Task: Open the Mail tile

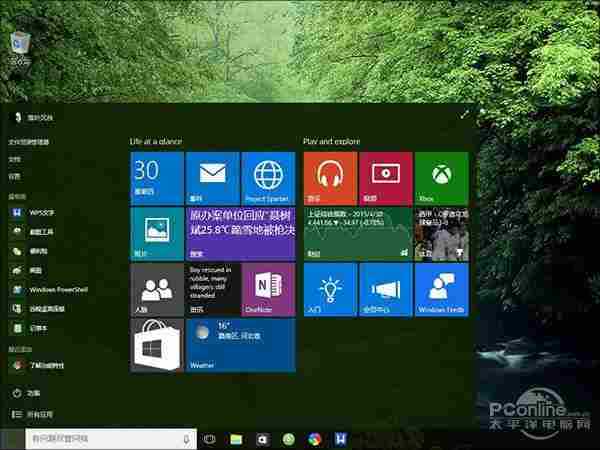Action: pos(212,178)
